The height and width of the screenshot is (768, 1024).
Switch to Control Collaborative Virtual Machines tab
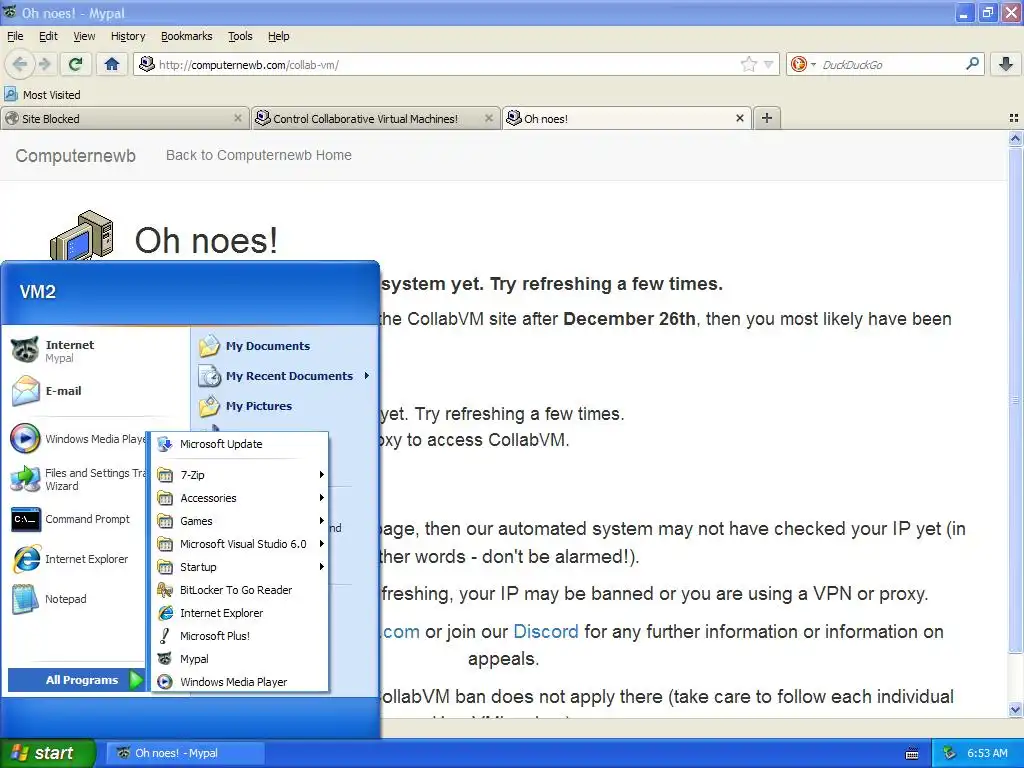pos(374,118)
